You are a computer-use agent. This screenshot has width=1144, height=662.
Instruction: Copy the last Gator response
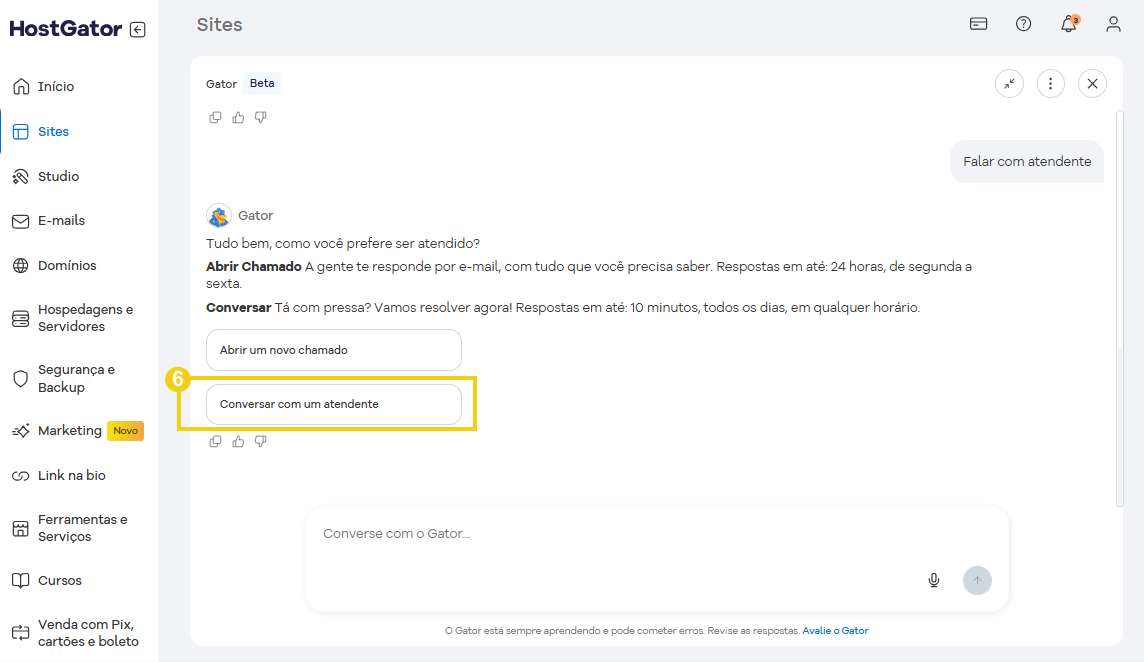tap(215, 441)
